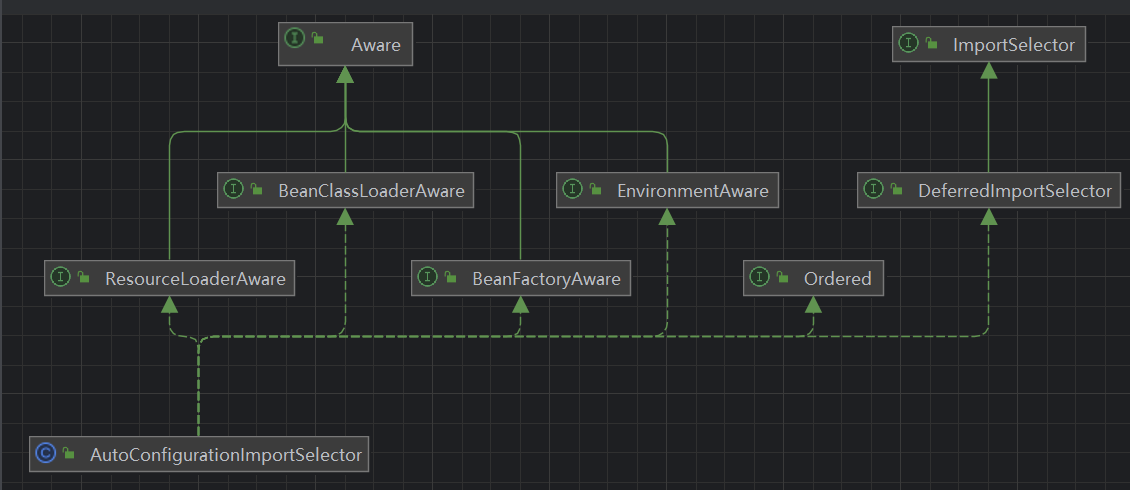Select the ResourceLoaderAware node label
The height and width of the screenshot is (490, 1130).
click(195, 279)
